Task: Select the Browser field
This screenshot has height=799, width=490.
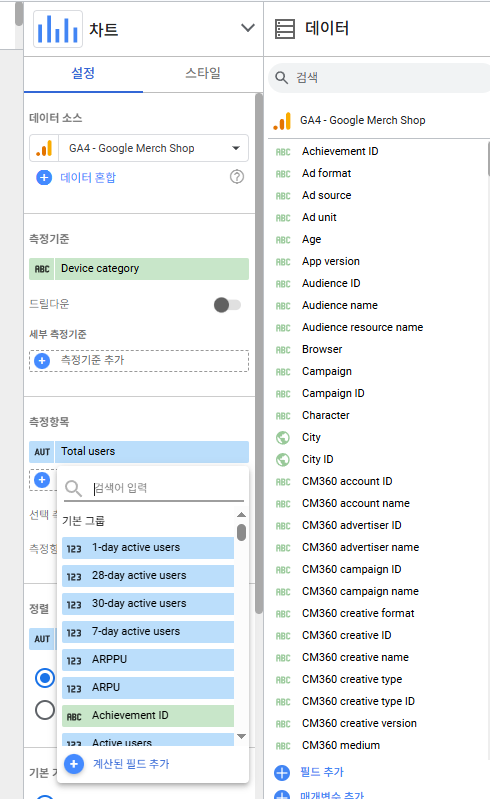Action: pos(322,349)
